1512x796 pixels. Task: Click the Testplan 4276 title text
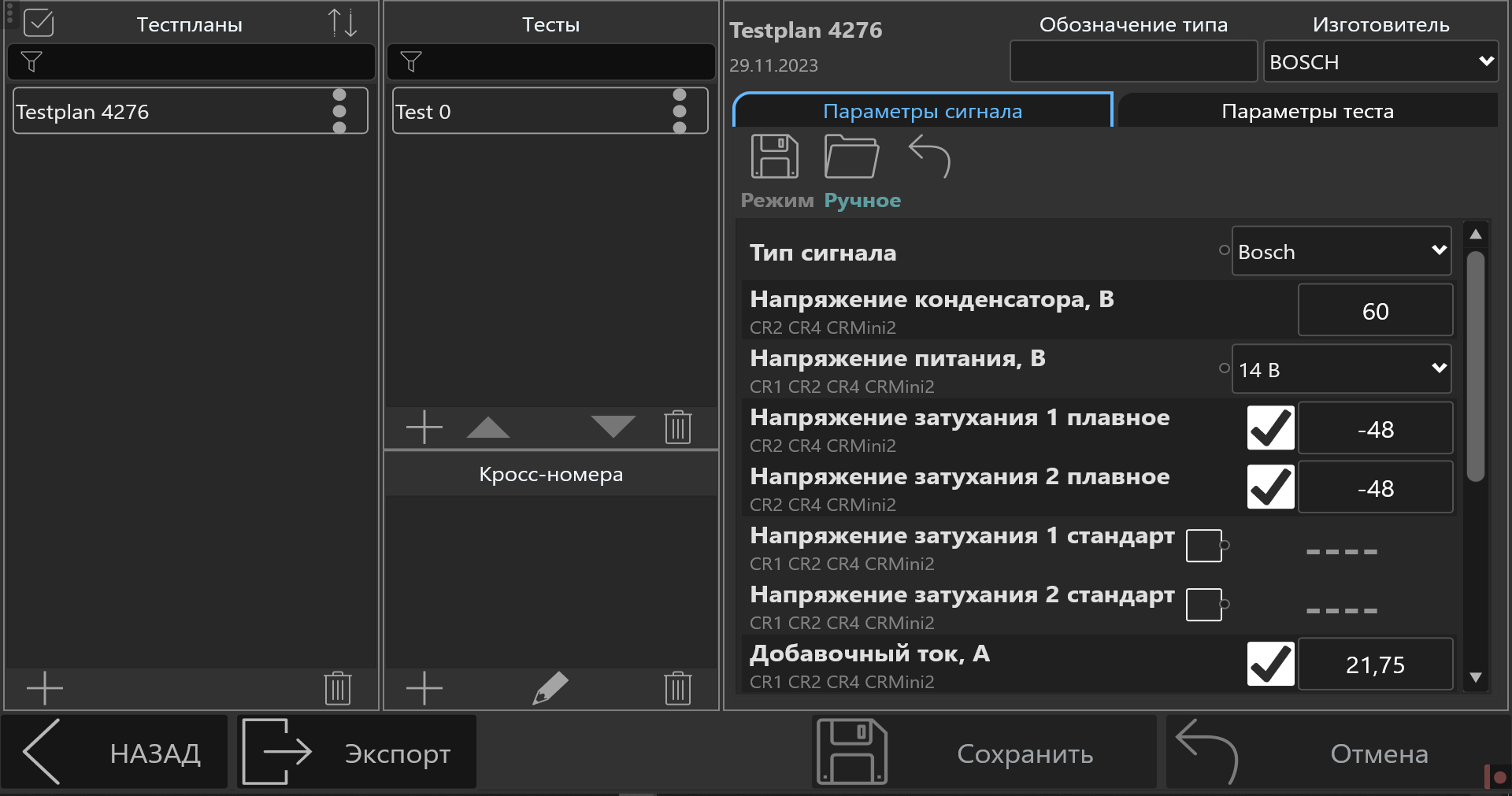click(806, 30)
